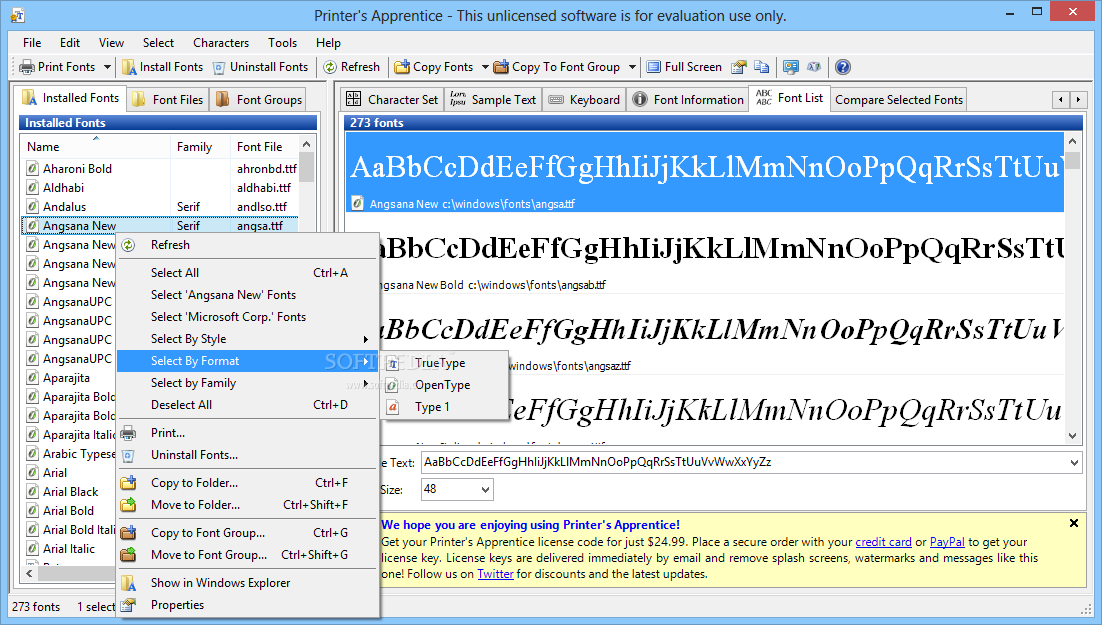
Task: Open the Font Information tab
Action: click(687, 100)
